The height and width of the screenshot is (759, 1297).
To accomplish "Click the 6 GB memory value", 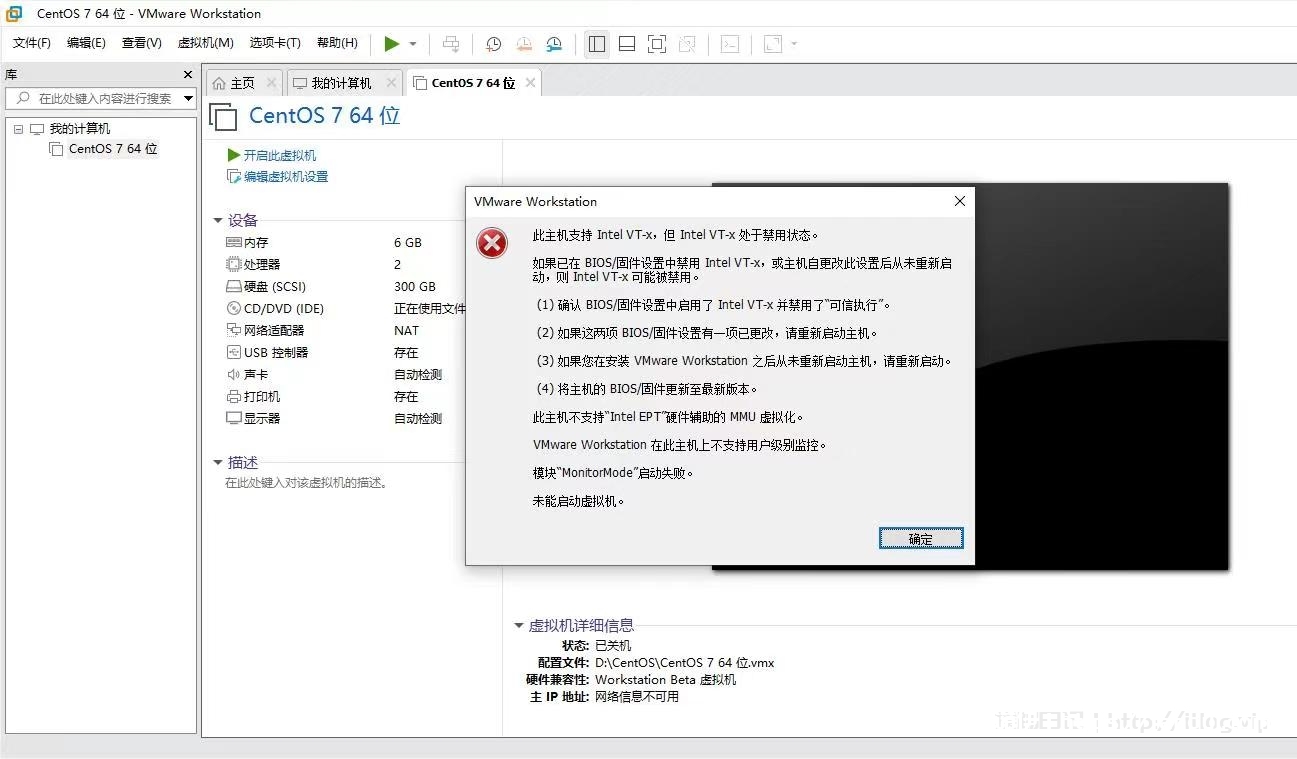I will [x=408, y=243].
